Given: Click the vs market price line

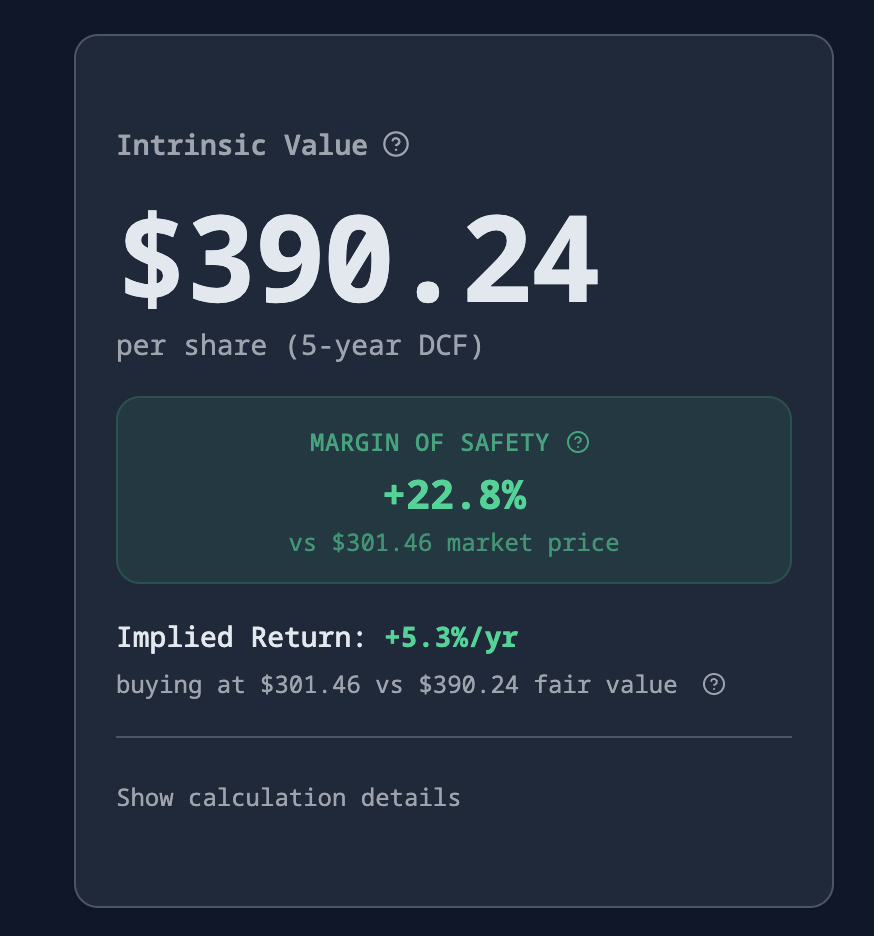Looking at the screenshot, I should (x=454, y=543).
